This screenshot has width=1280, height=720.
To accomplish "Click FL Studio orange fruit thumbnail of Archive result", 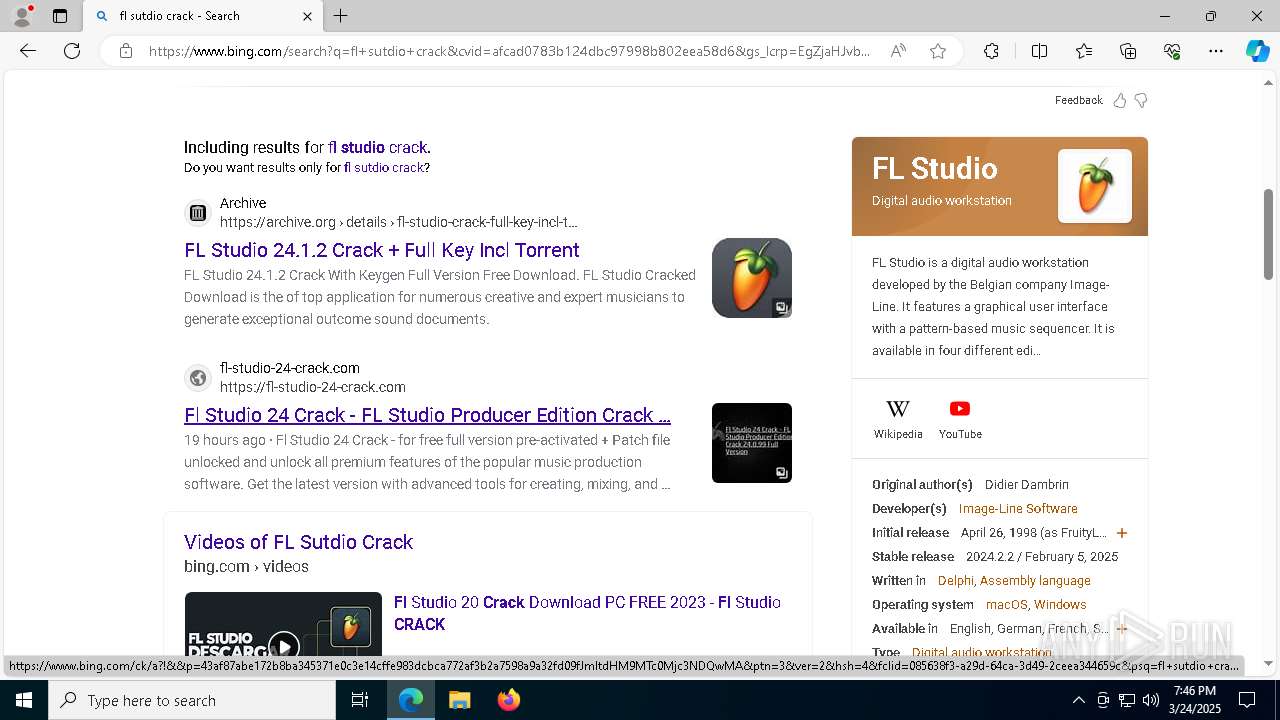I will coord(752,278).
